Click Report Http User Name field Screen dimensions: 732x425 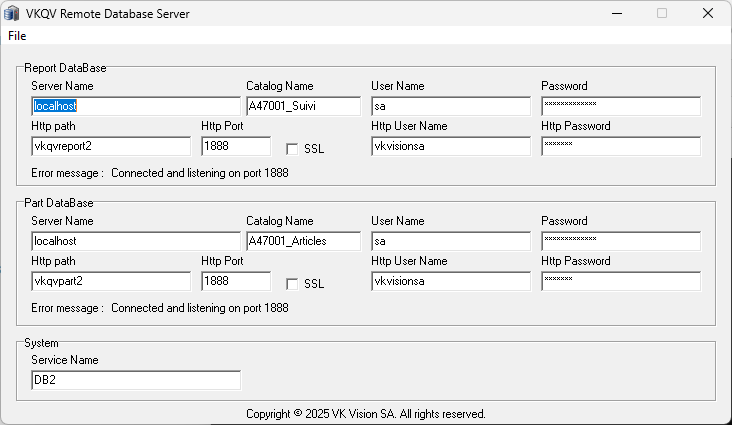point(450,146)
